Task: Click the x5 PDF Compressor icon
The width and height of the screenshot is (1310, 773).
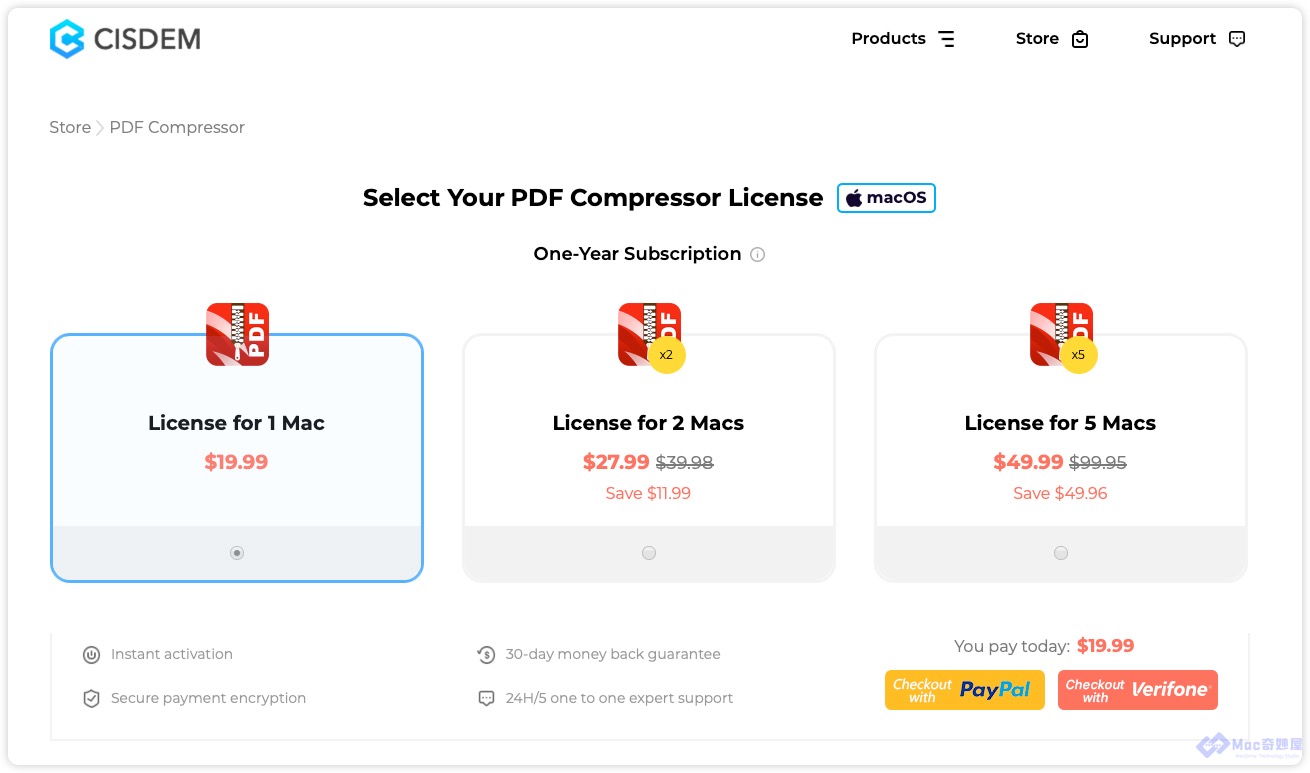Action: pyautogui.click(x=1062, y=335)
